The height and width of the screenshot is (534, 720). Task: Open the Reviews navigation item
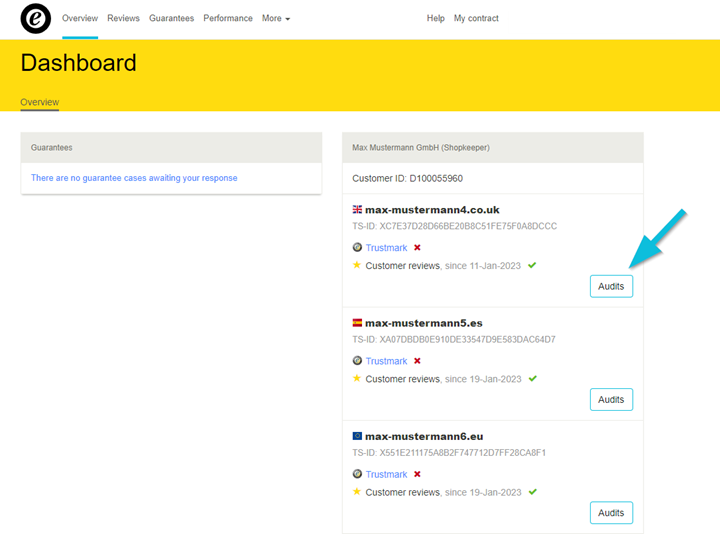pos(124,18)
